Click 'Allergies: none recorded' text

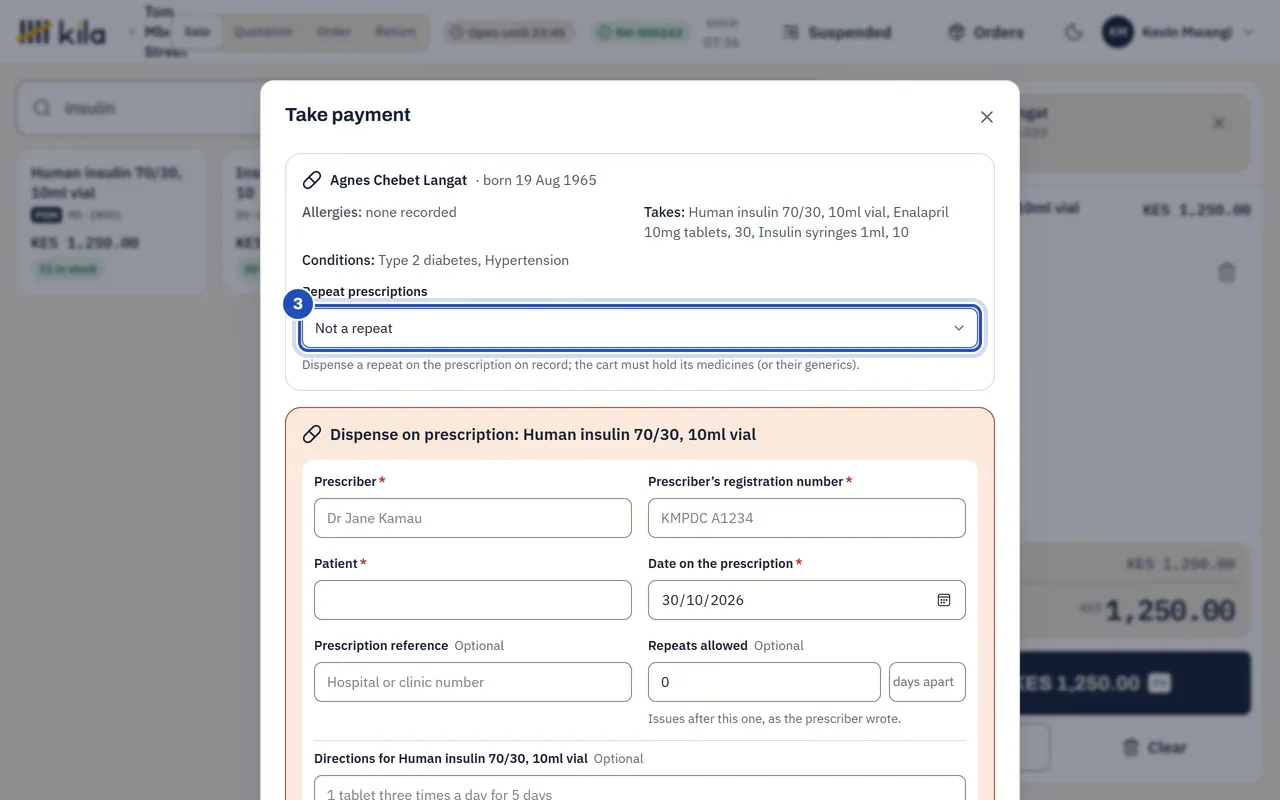point(379,212)
